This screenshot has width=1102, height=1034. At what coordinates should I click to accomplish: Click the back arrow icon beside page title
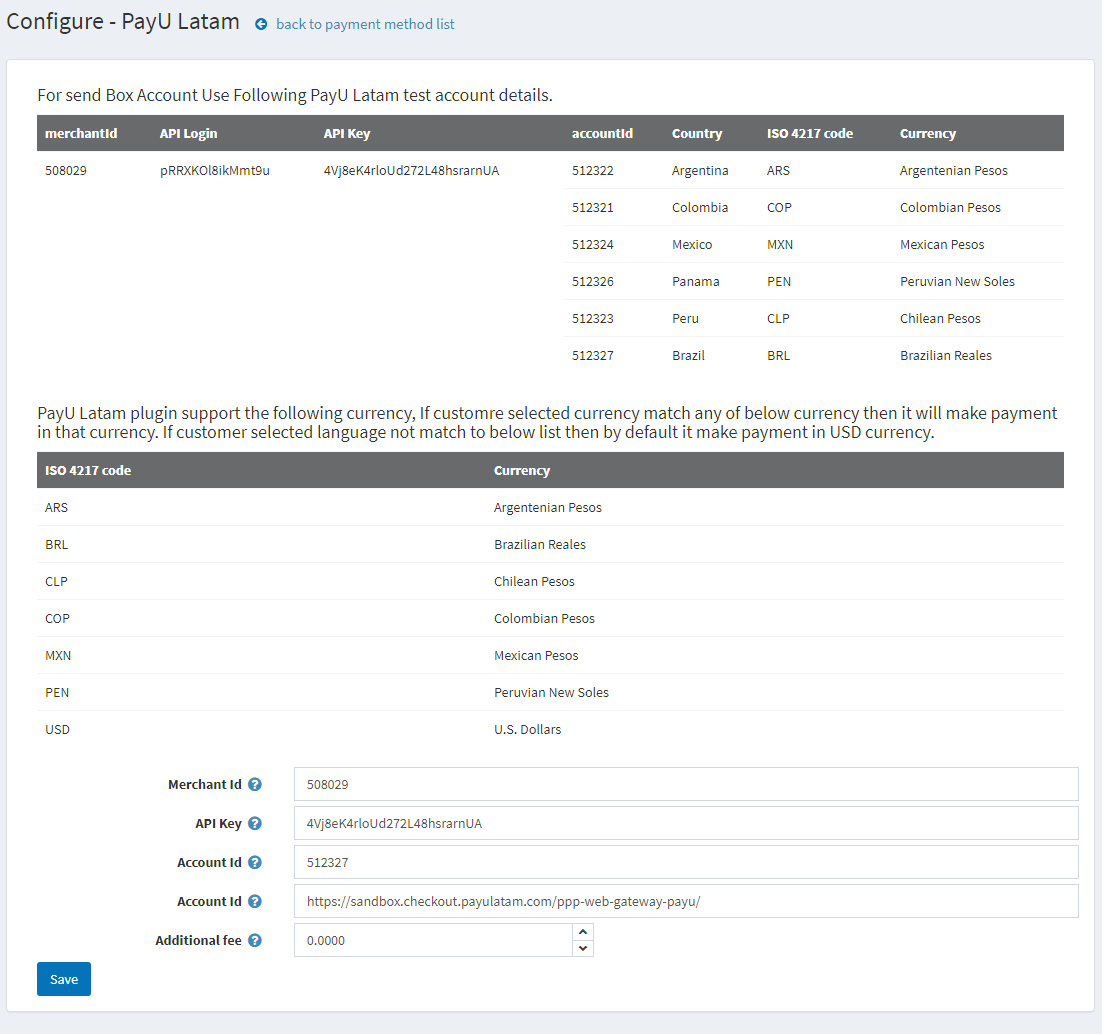[261, 25]
